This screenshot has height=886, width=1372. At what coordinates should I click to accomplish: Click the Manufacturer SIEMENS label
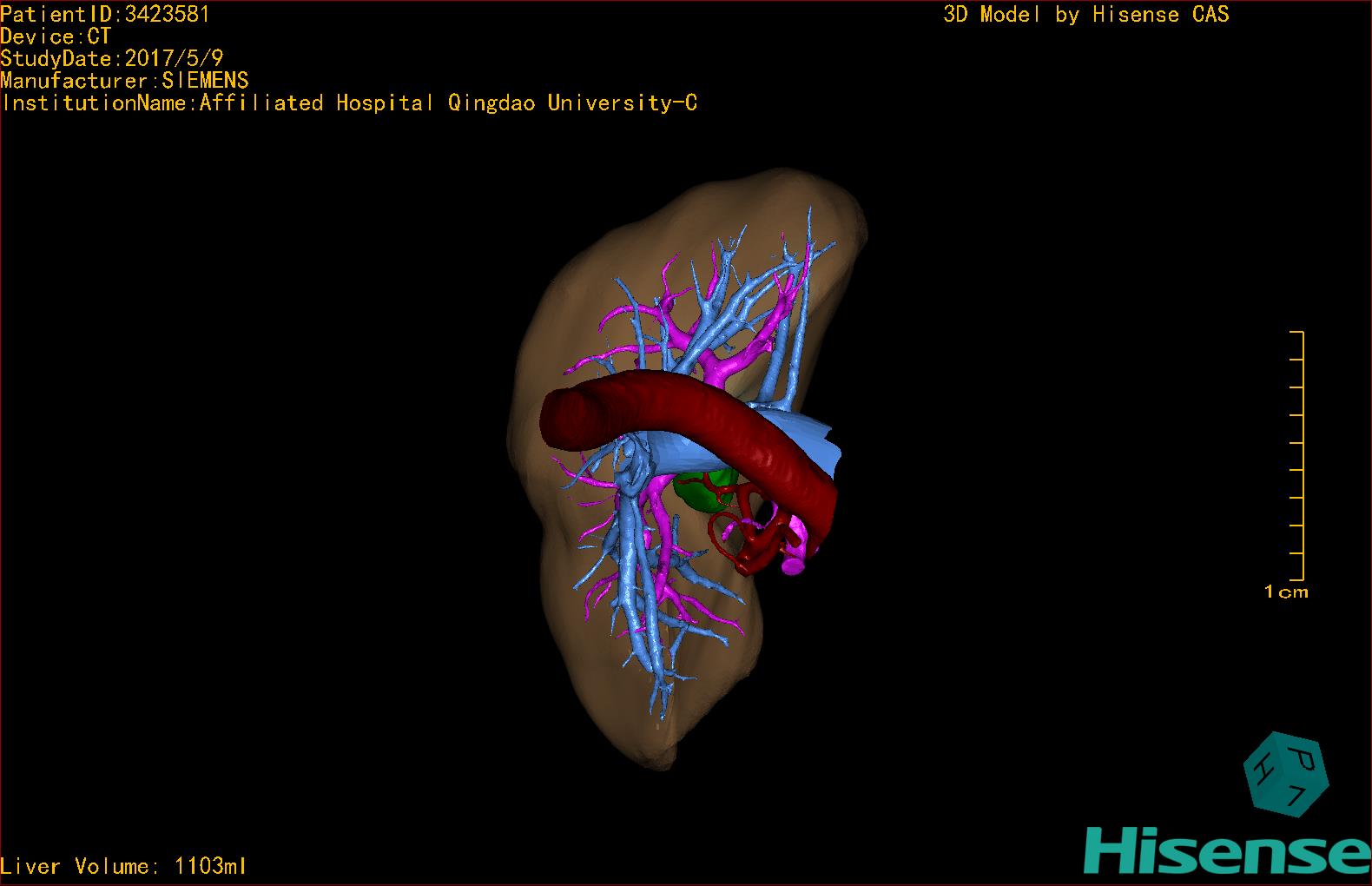pos(125,81)
